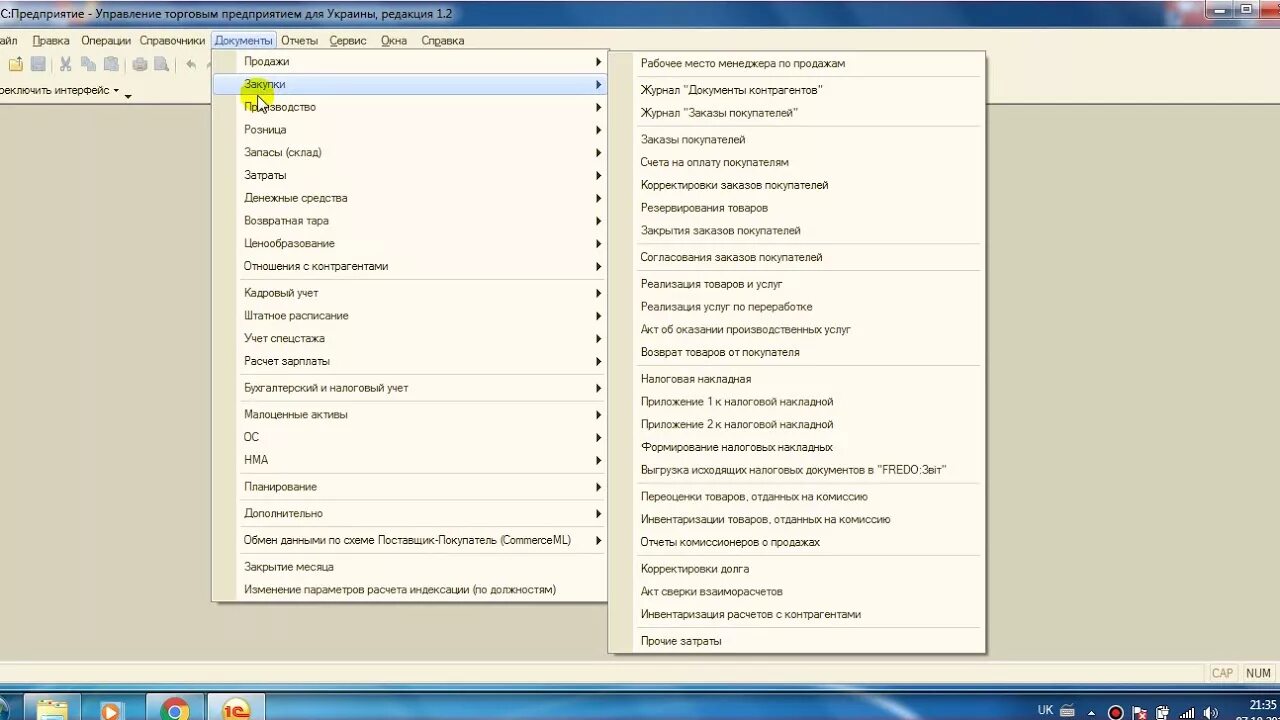Select Расчет зарплаты menu item

point(410,362)
